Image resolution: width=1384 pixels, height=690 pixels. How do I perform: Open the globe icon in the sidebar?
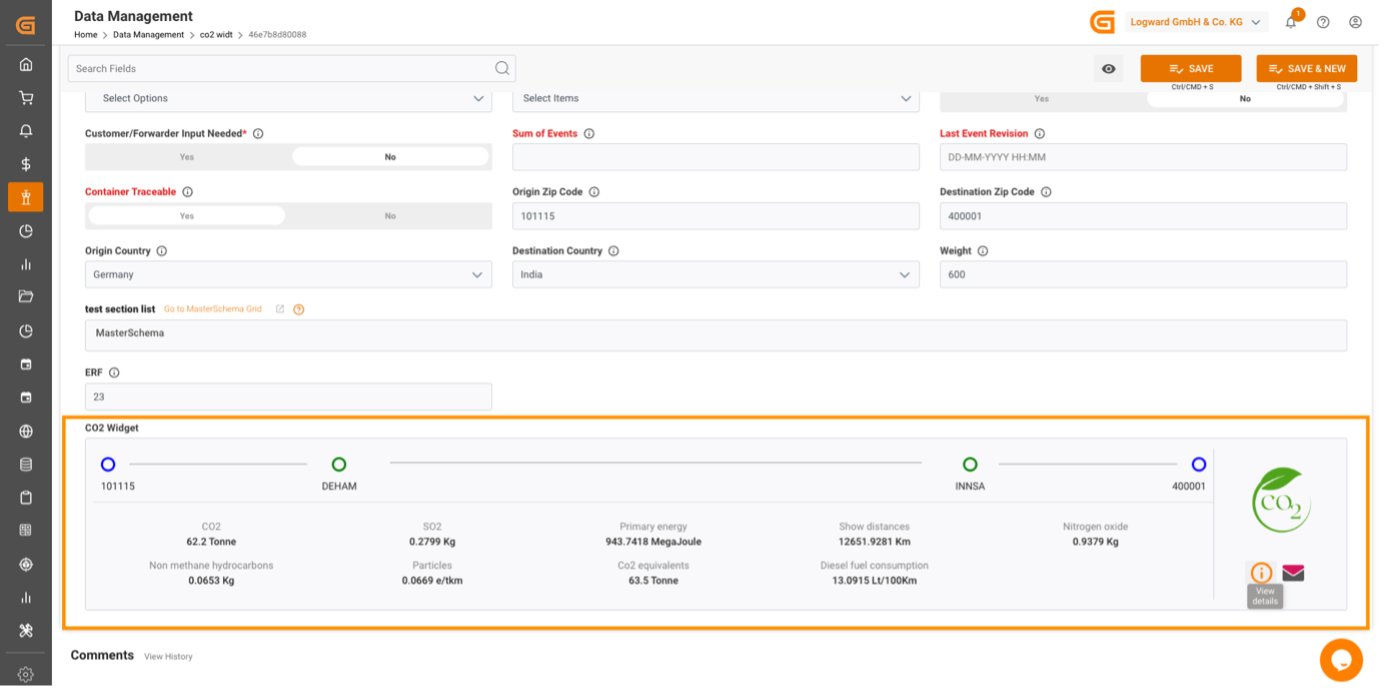tap(26, 431)
